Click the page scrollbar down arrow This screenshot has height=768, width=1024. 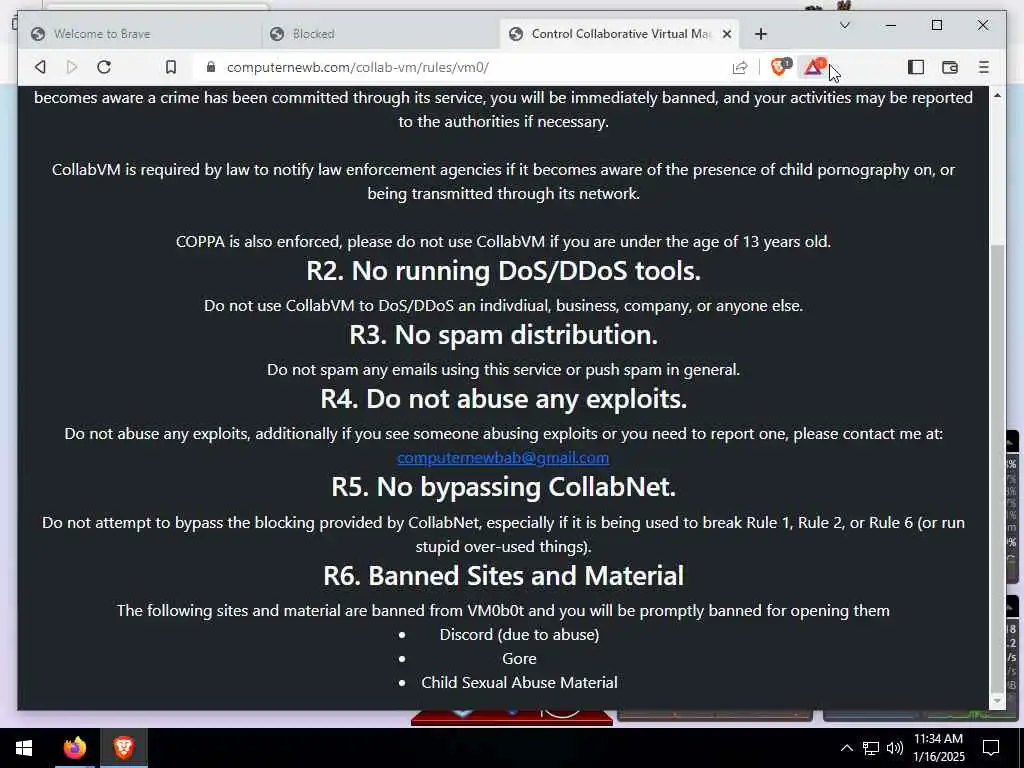[x=997, y=700]
